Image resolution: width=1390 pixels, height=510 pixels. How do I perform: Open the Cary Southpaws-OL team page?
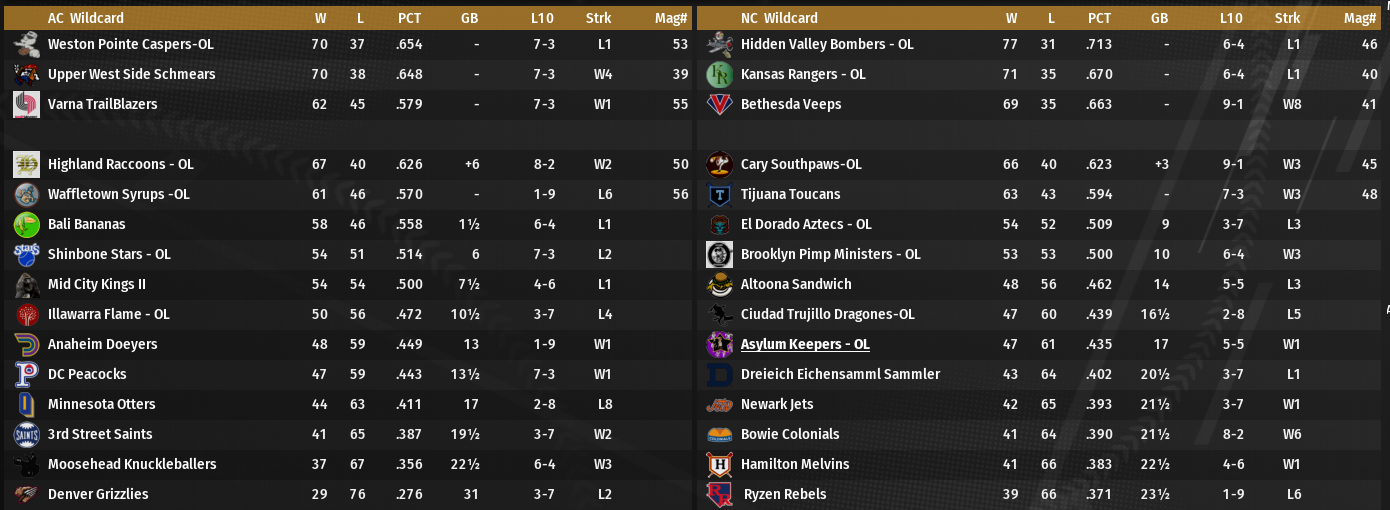[x=801, y=164]
